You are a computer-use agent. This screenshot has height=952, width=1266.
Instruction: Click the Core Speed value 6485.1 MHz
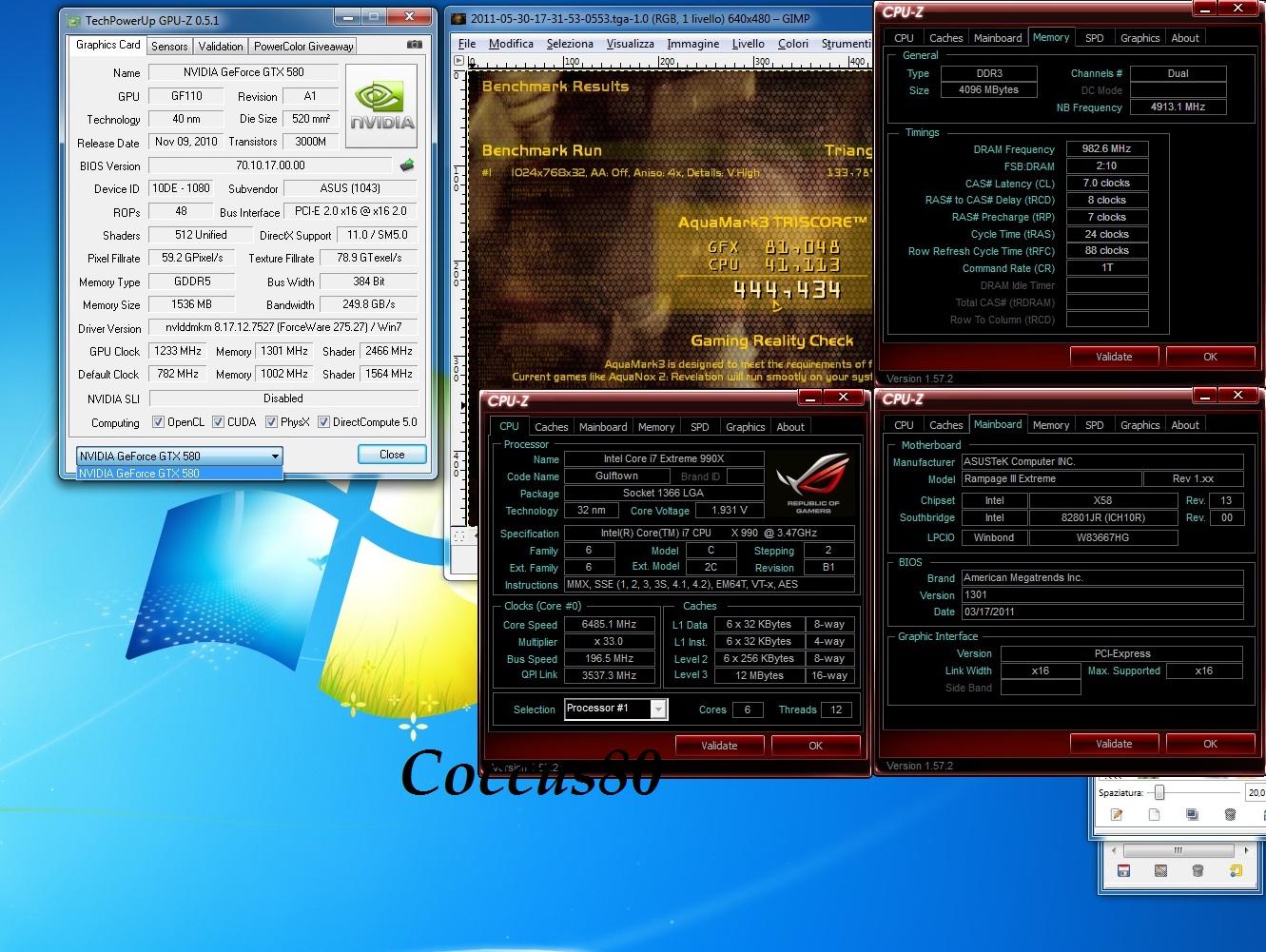609,625
